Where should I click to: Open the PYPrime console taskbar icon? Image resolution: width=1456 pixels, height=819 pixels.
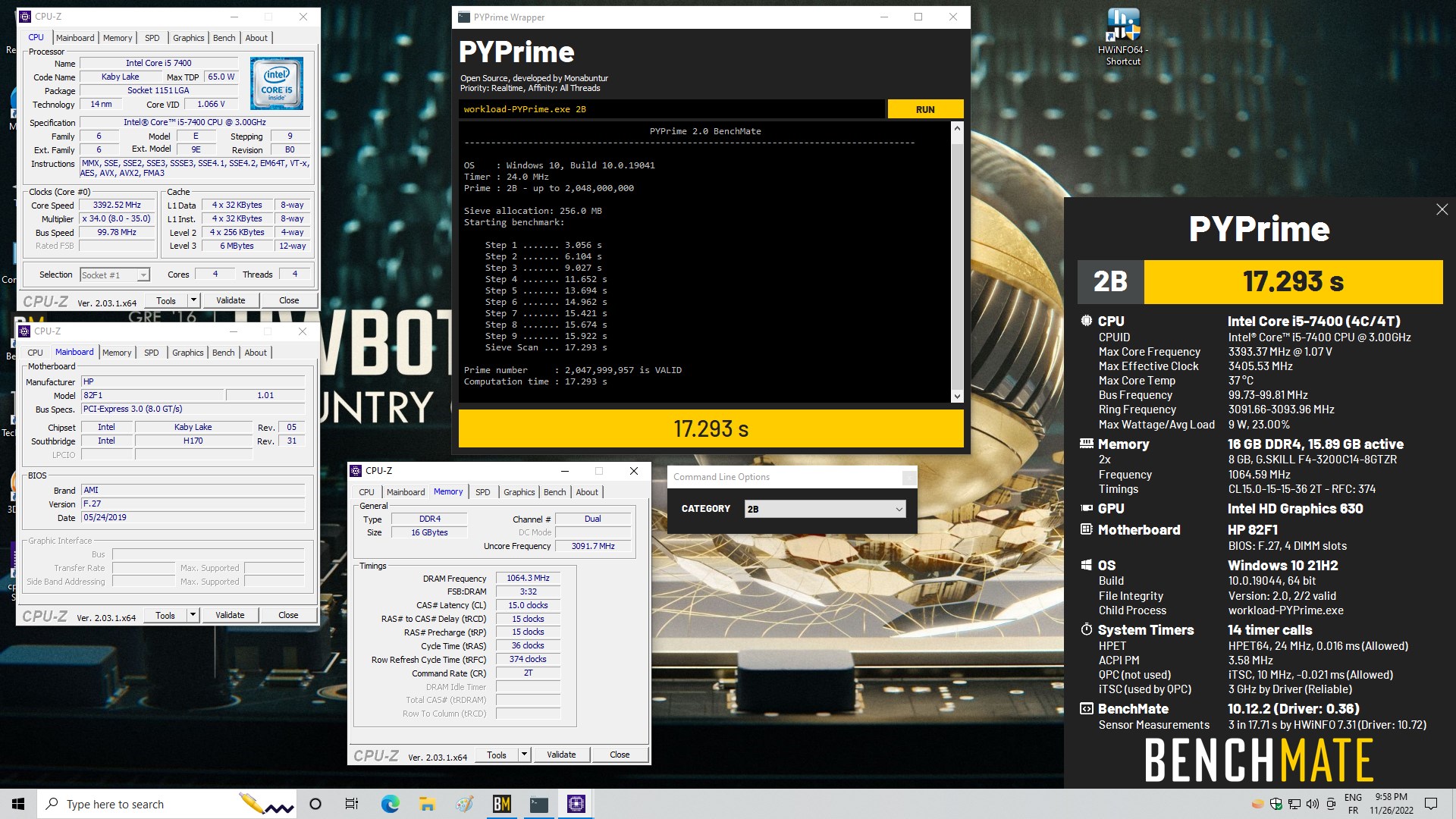click(x=538, y=804)
